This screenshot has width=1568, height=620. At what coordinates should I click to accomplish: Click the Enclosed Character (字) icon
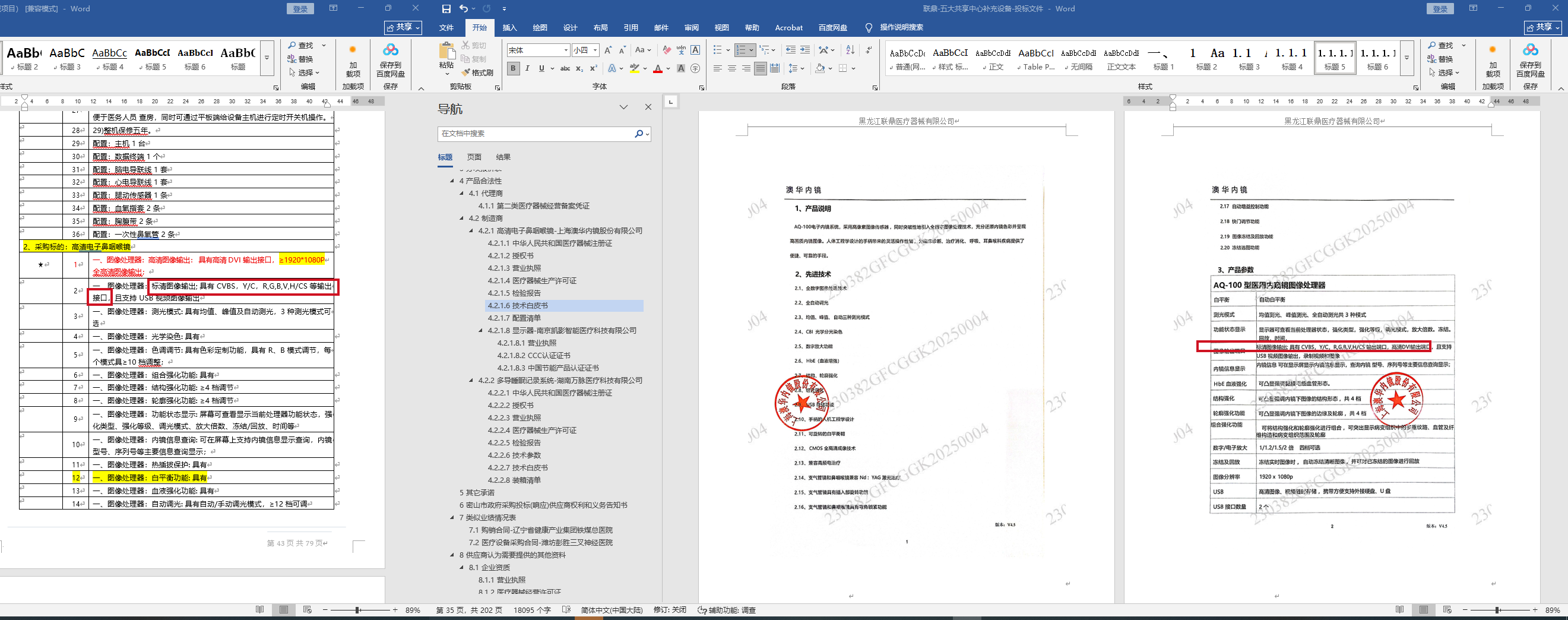(695, 68)
